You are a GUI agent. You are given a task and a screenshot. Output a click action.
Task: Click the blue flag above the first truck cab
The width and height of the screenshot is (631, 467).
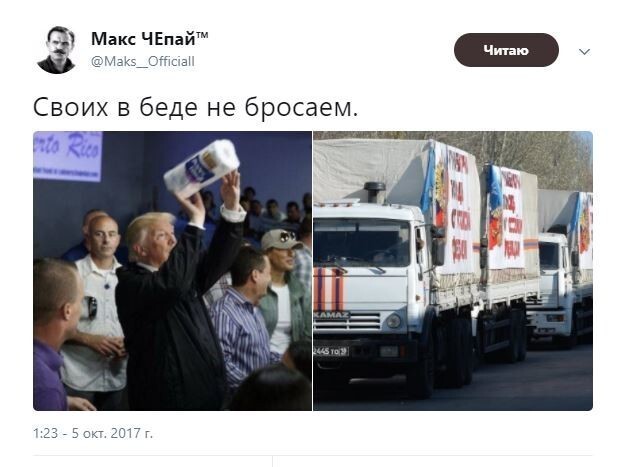click(x=428, y=179)
